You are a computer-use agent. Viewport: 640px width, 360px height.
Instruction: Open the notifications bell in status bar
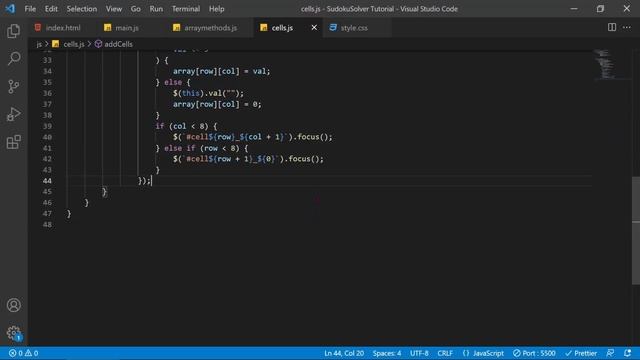tap(627, 353)
